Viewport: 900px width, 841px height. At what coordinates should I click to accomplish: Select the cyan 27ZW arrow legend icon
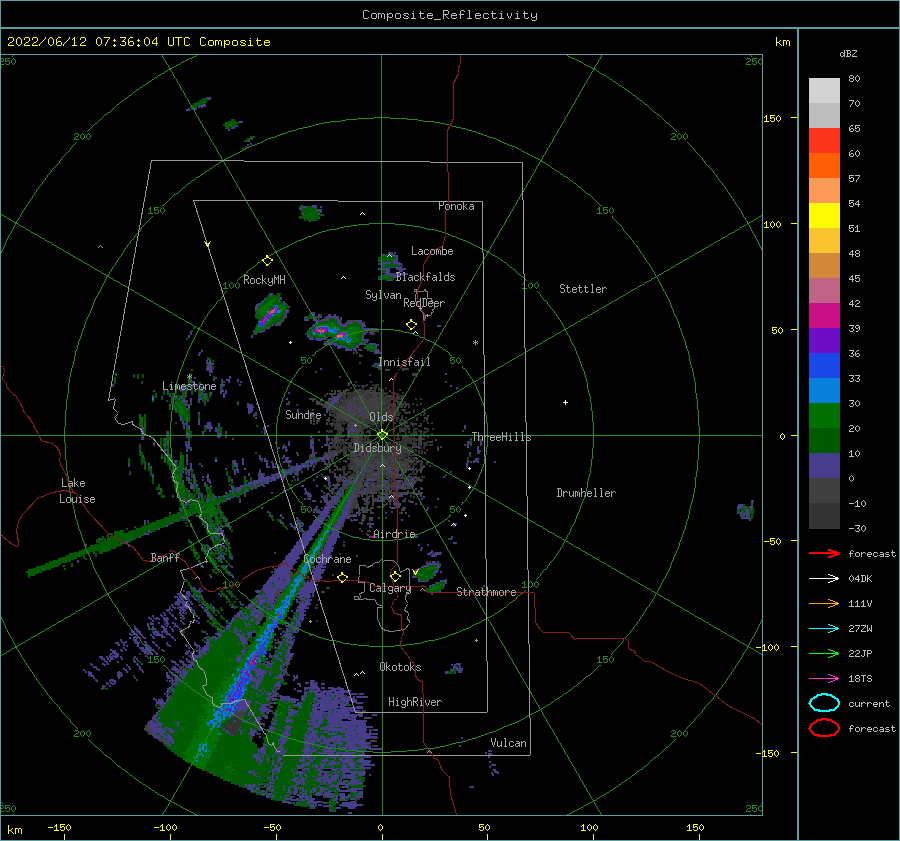(824, 628)
